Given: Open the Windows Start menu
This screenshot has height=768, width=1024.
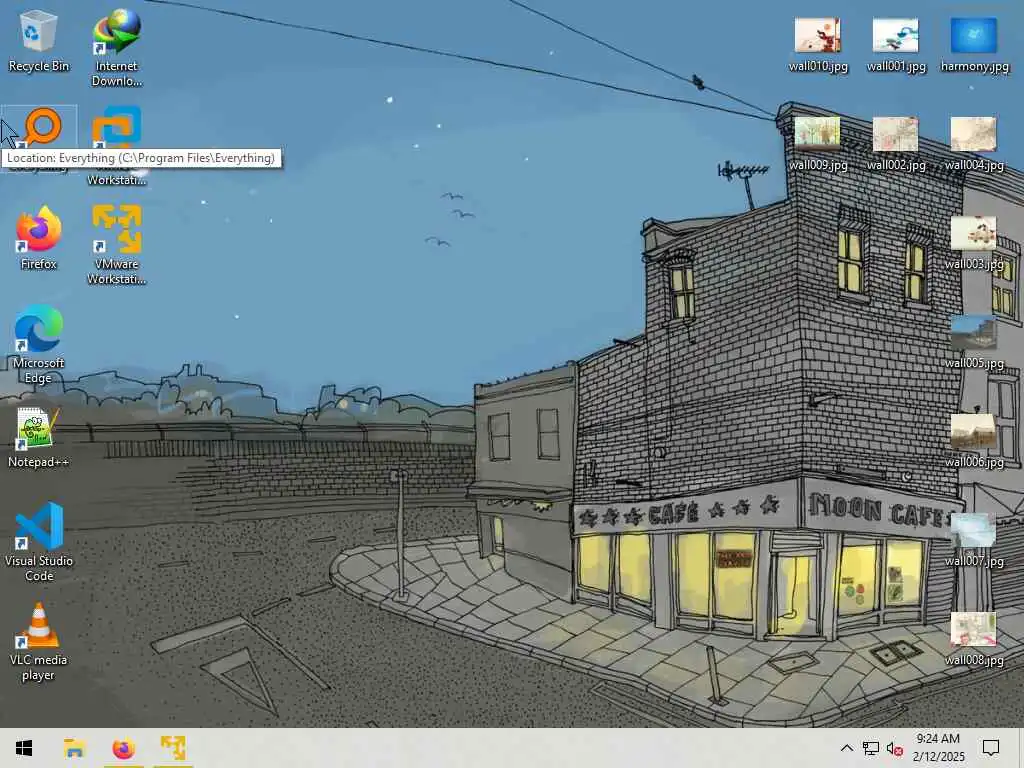Looking at the screenshot, I should (x=24, y=748).
